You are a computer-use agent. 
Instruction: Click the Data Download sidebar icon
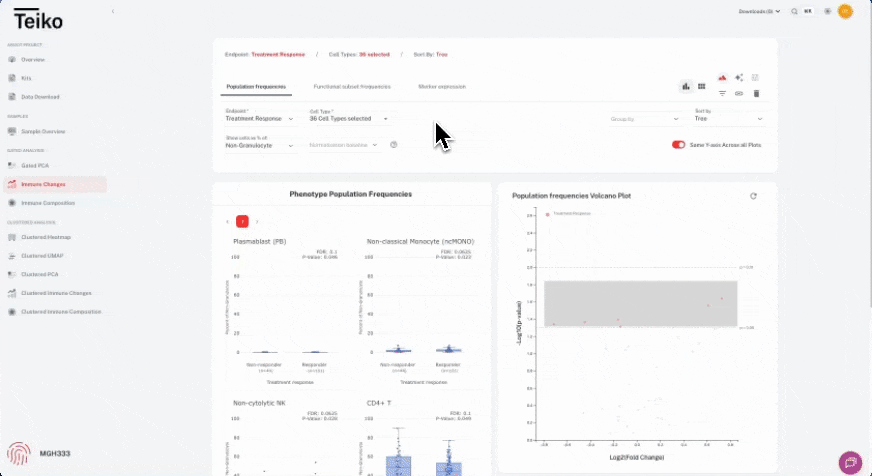pyautogui.click(x=12, y=97)
